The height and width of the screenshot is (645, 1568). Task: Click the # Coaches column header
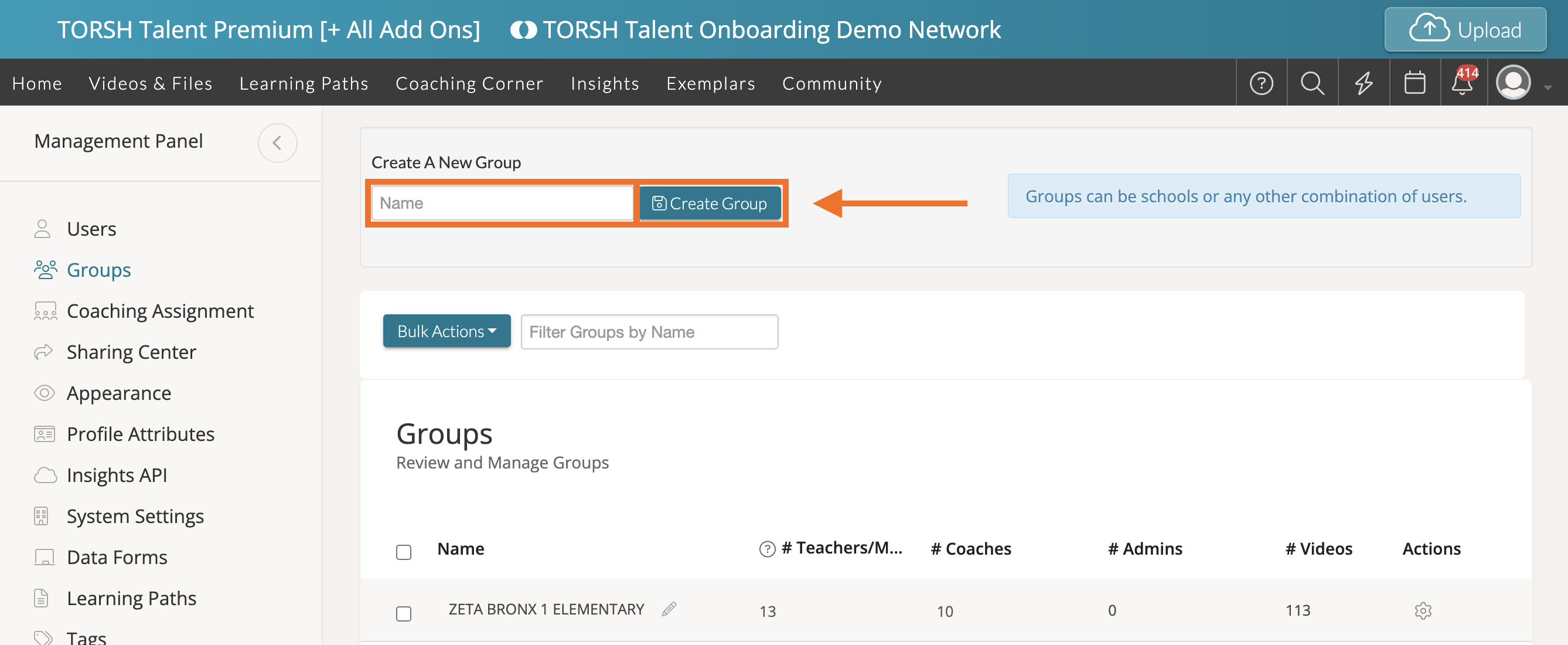[970, 549]
